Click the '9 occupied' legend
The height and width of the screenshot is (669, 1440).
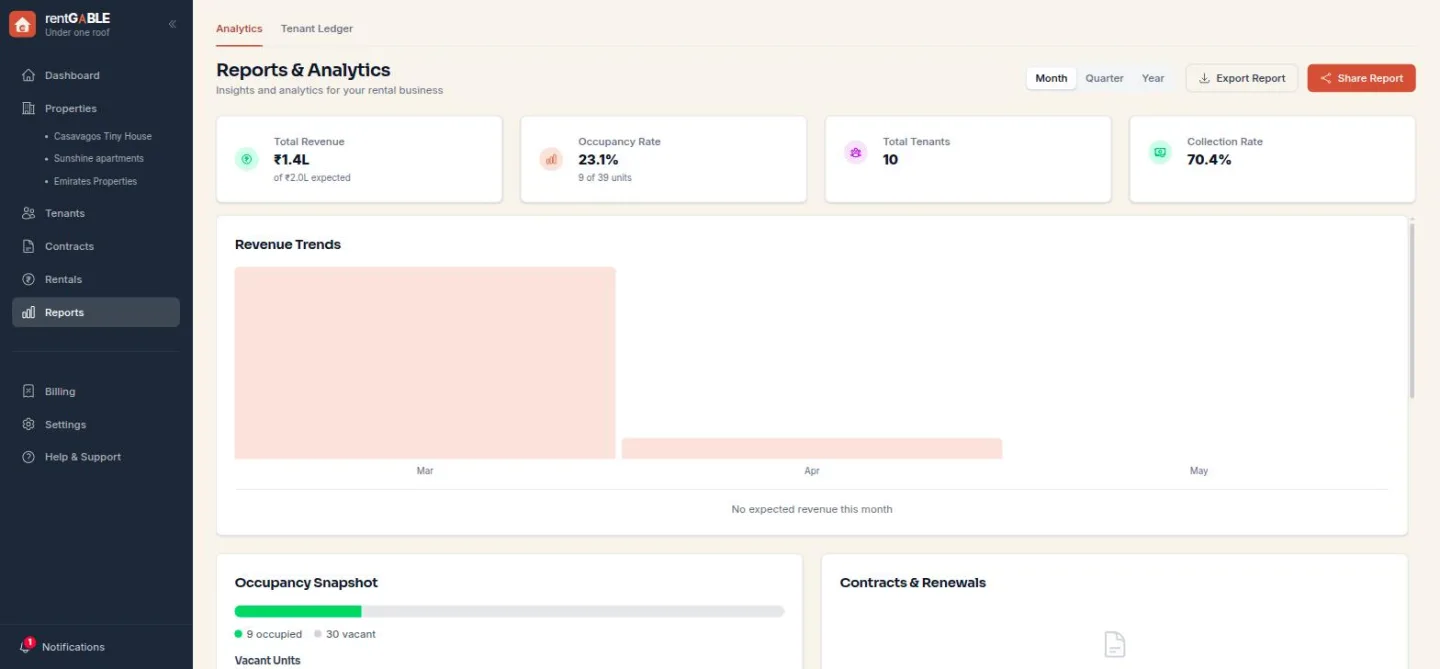pyautogui.click(x=268, y=634)
